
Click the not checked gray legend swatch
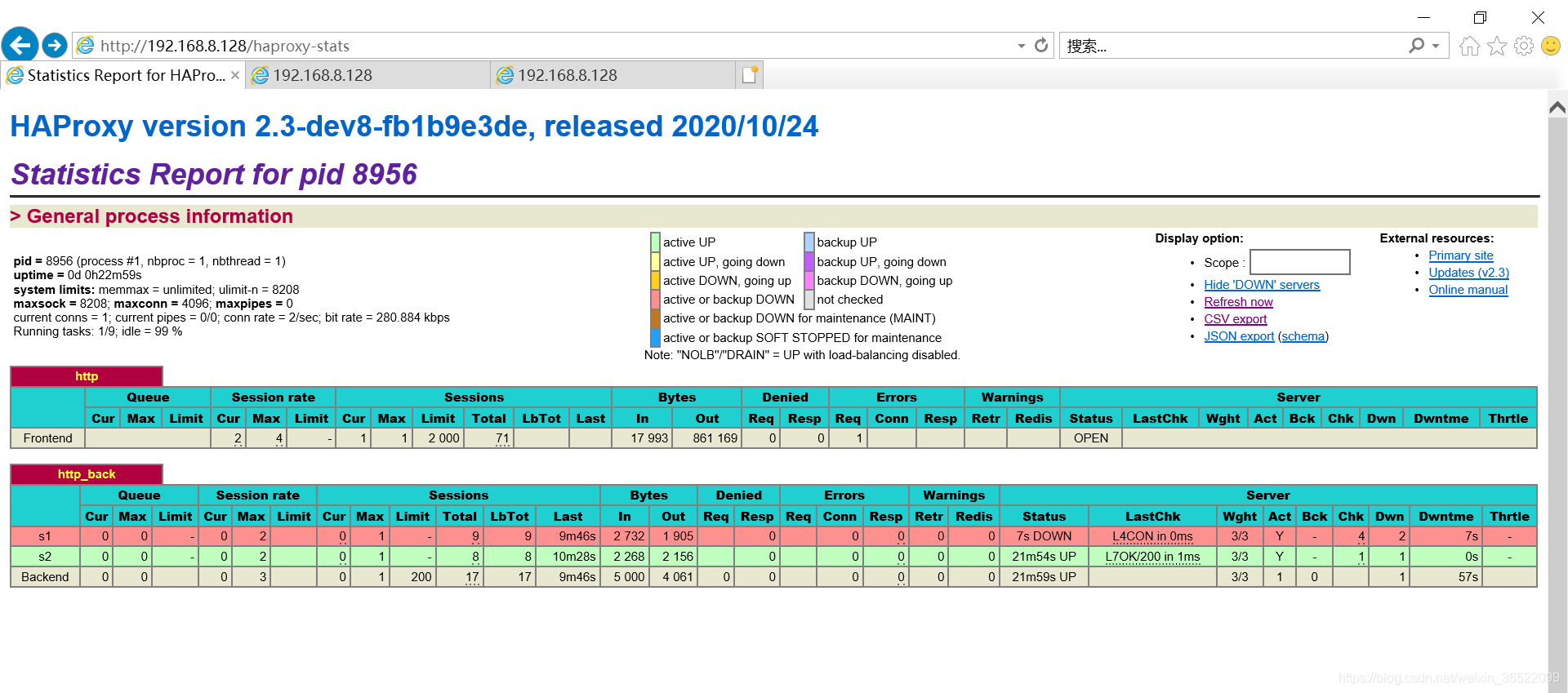(809, 299)
